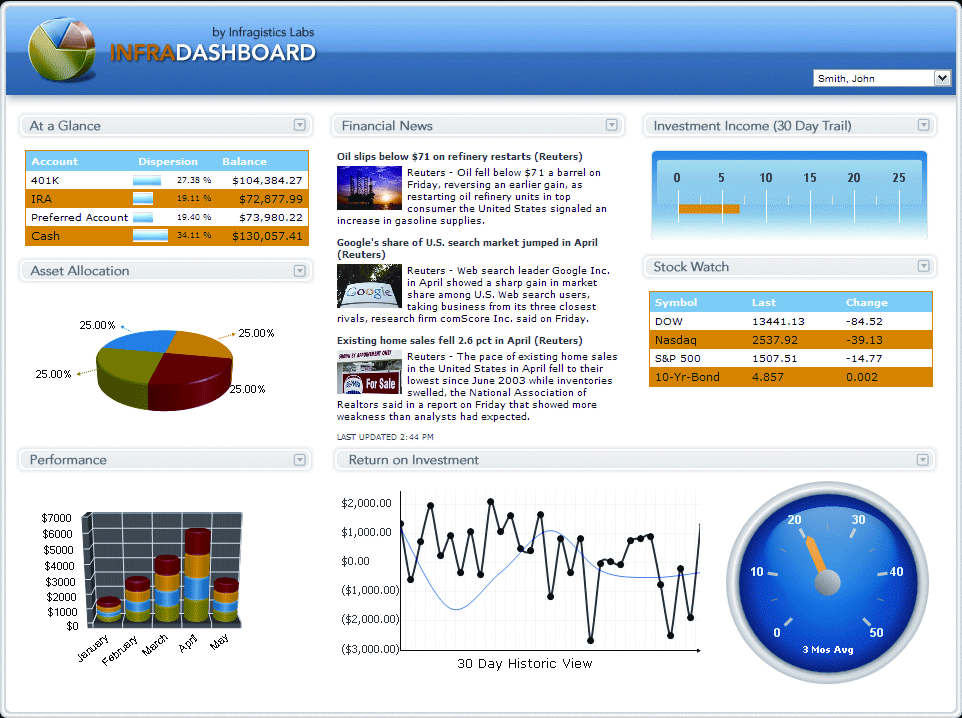Open the Oil slips below $71 headline

point(459,156)
